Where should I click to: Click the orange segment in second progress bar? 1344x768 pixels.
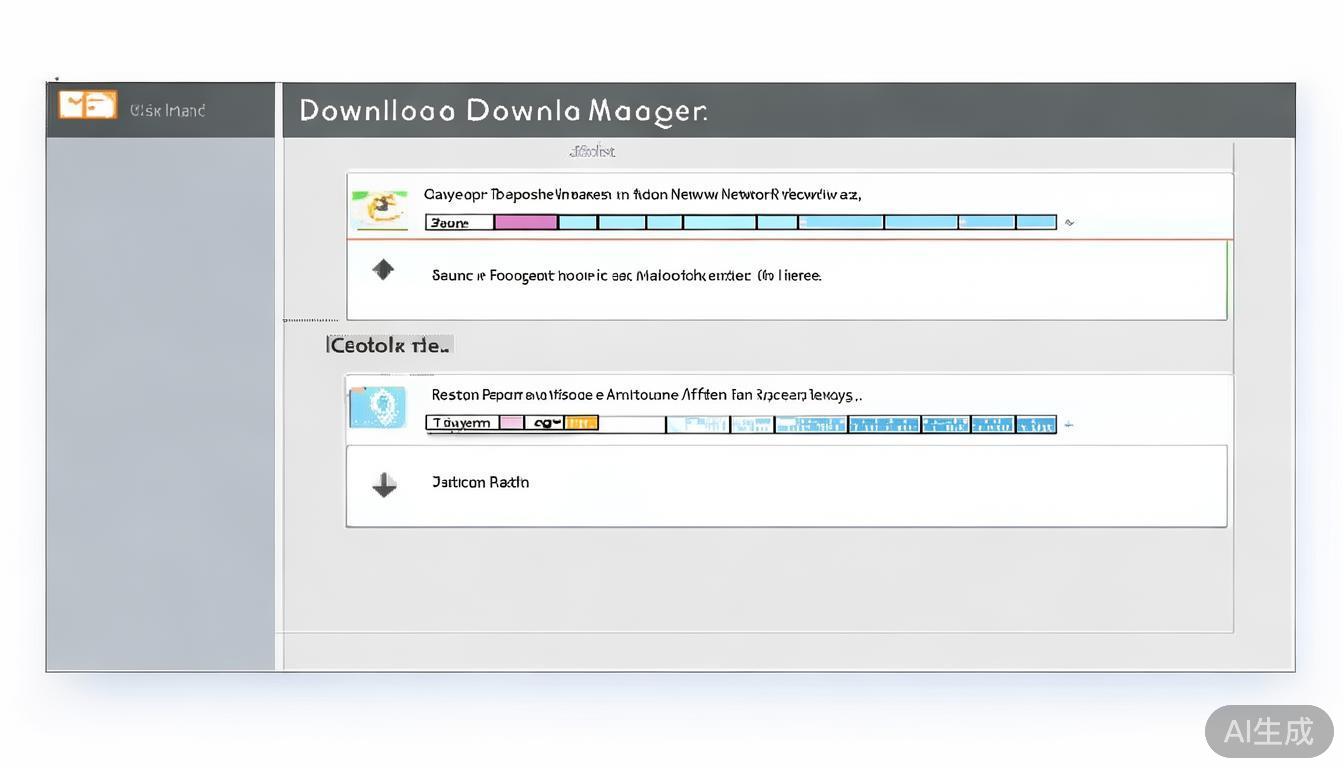click(x=582, y=423)
